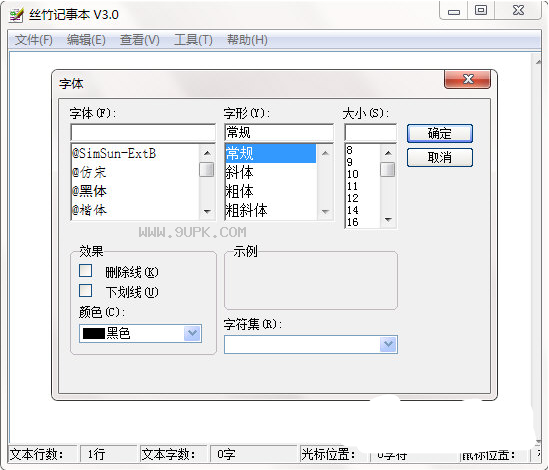Close the 丝竹记事本 main window

(x=518, y=11)
